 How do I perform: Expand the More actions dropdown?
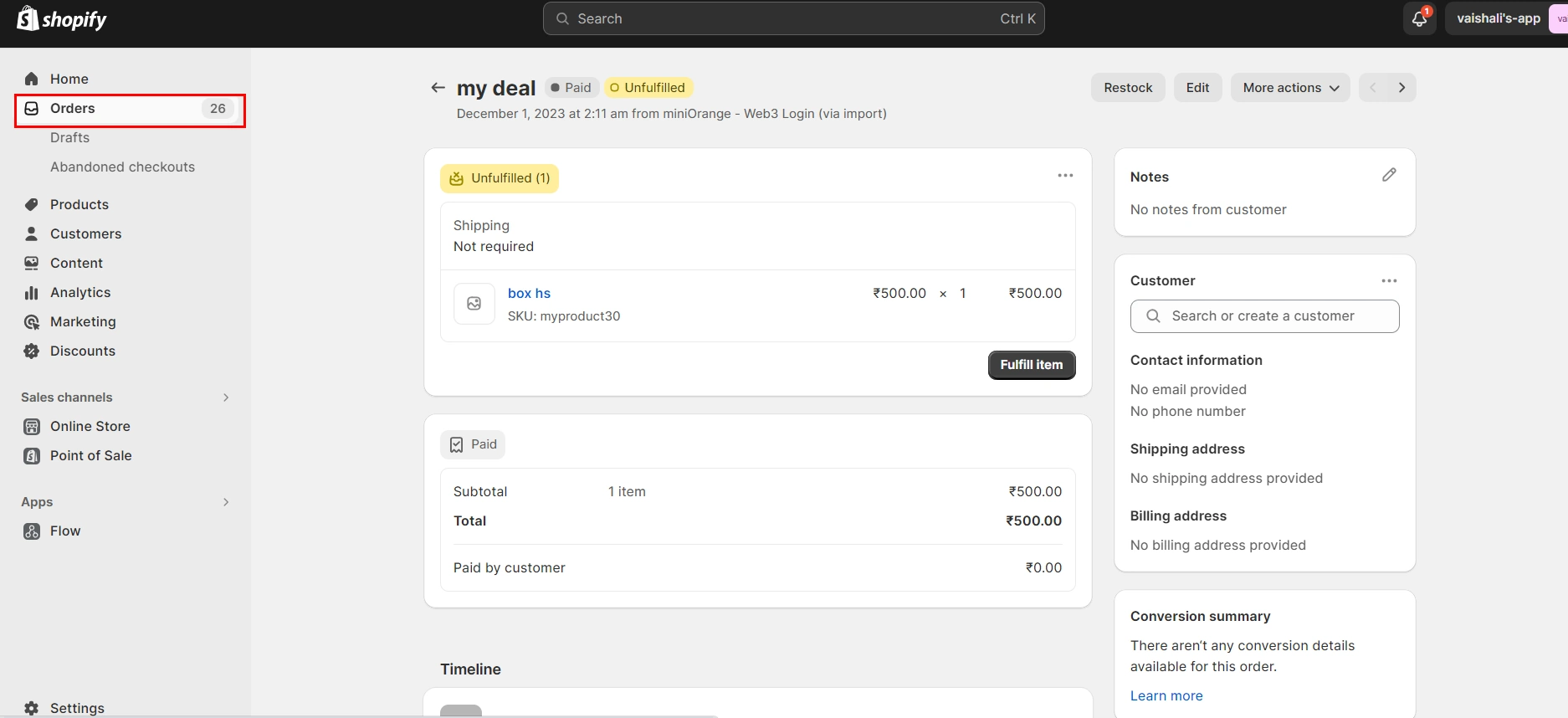(1290, 88)
